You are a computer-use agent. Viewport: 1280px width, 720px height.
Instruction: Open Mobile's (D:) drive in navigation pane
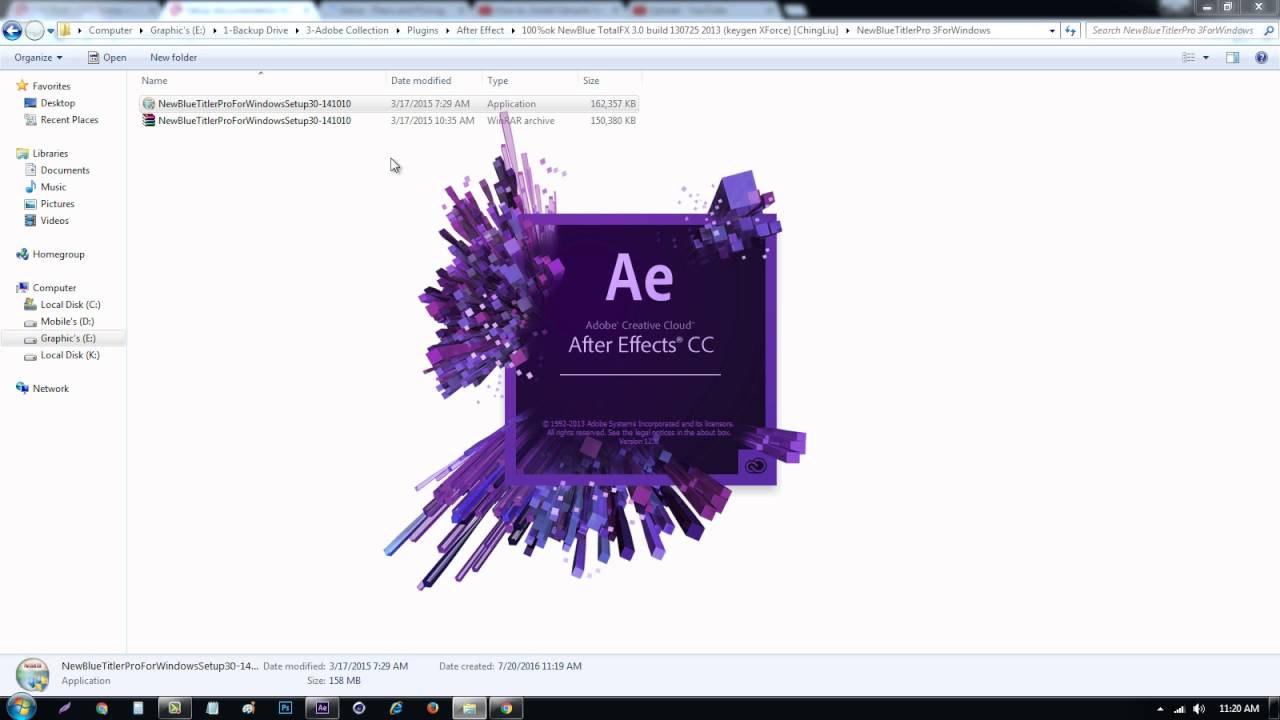coord(67,321)
